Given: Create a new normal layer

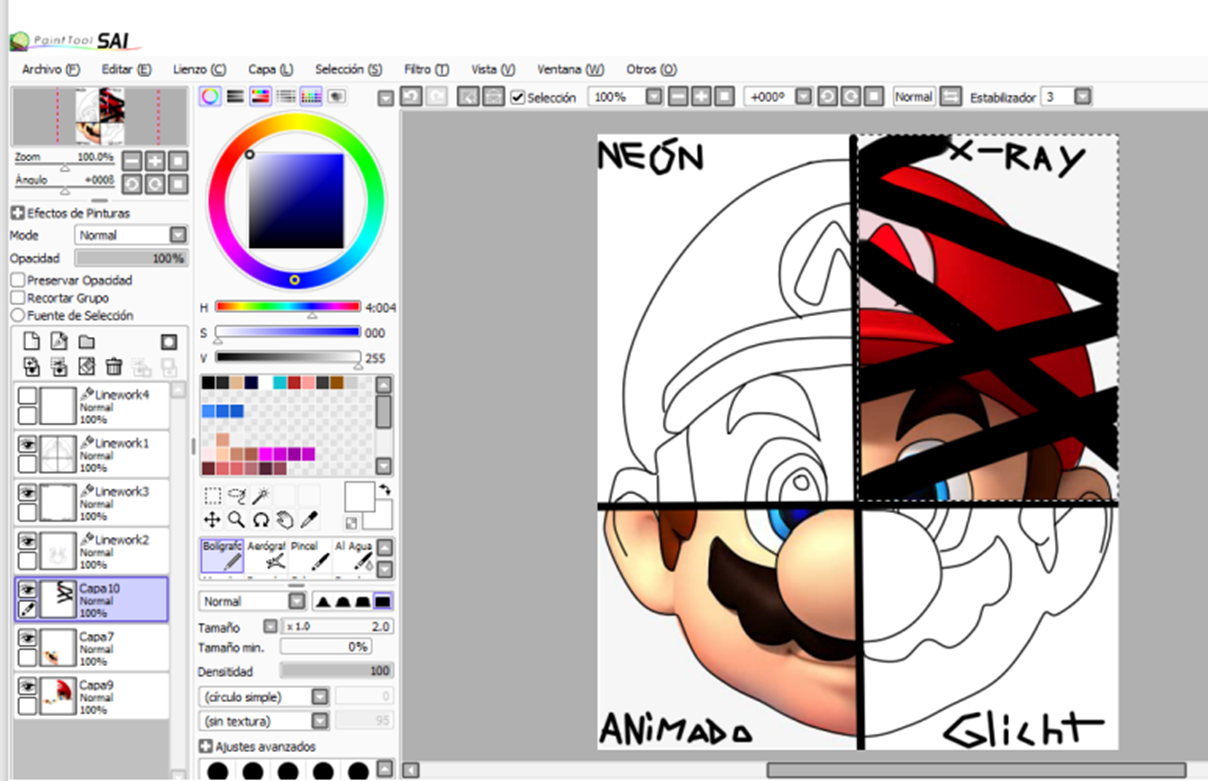Looking at the screenshot, I should (31, 342).
